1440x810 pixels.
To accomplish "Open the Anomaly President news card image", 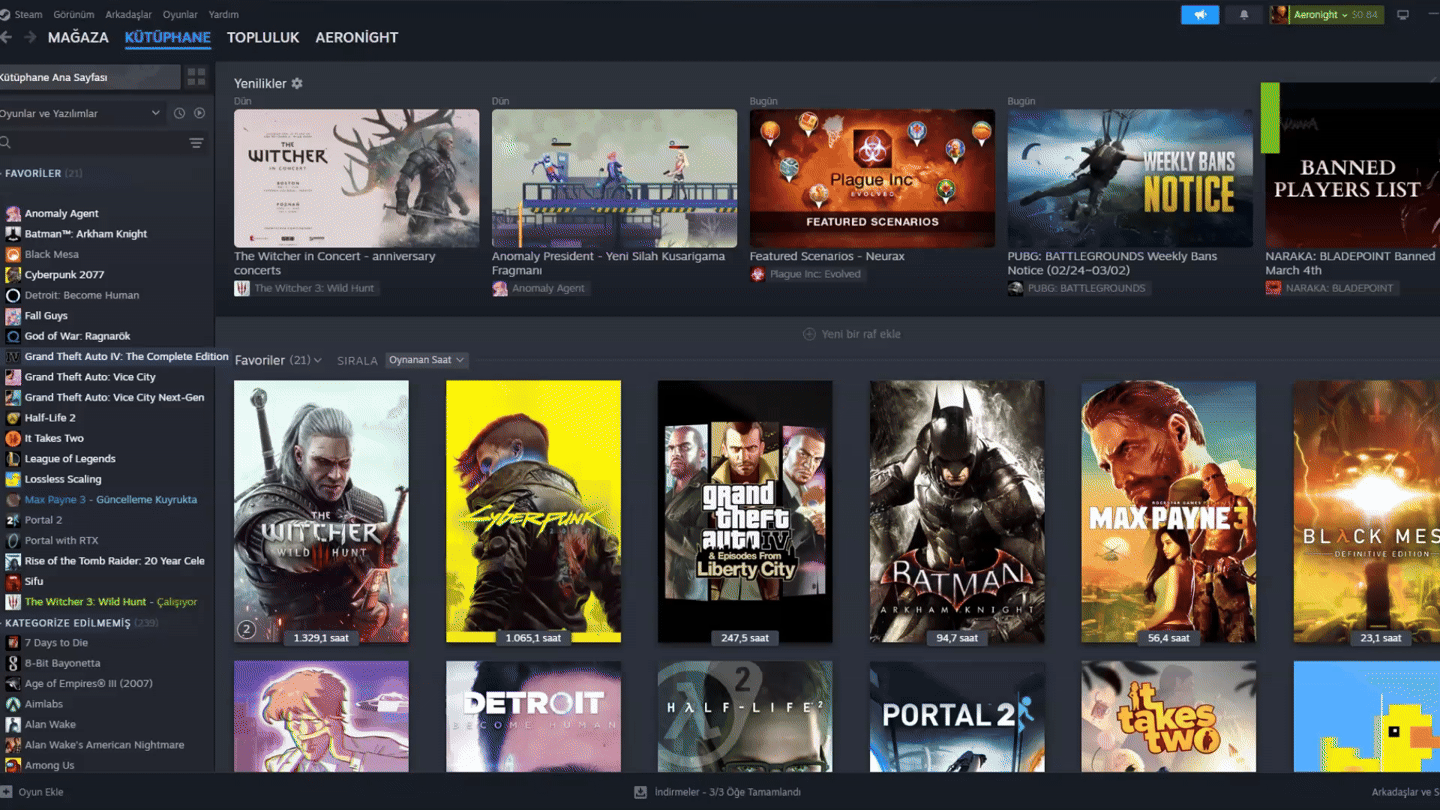I will tap(614, 178).
